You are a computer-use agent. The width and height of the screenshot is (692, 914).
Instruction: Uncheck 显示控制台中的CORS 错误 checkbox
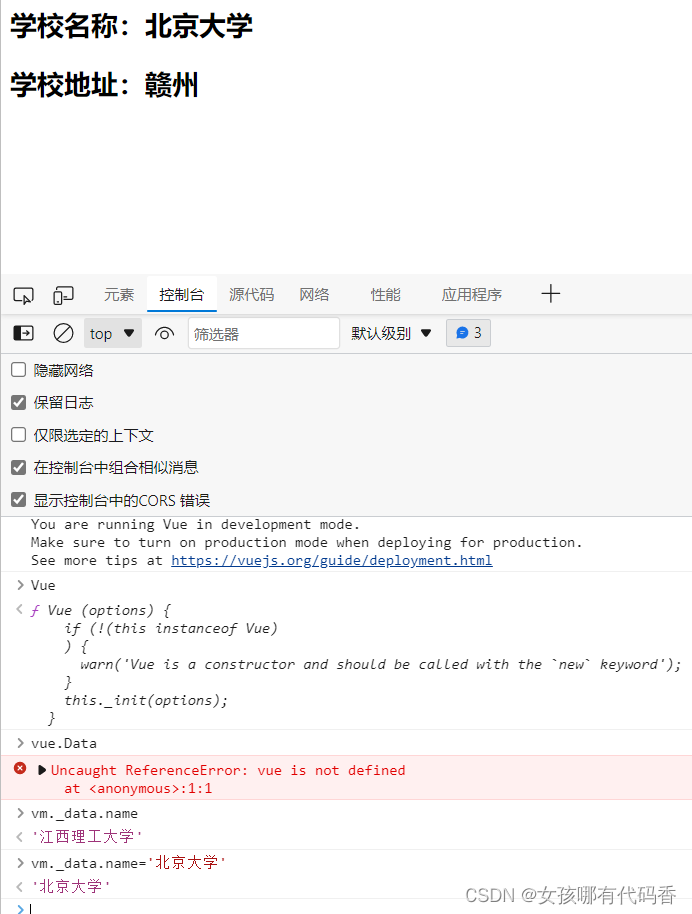pos(19,500)
